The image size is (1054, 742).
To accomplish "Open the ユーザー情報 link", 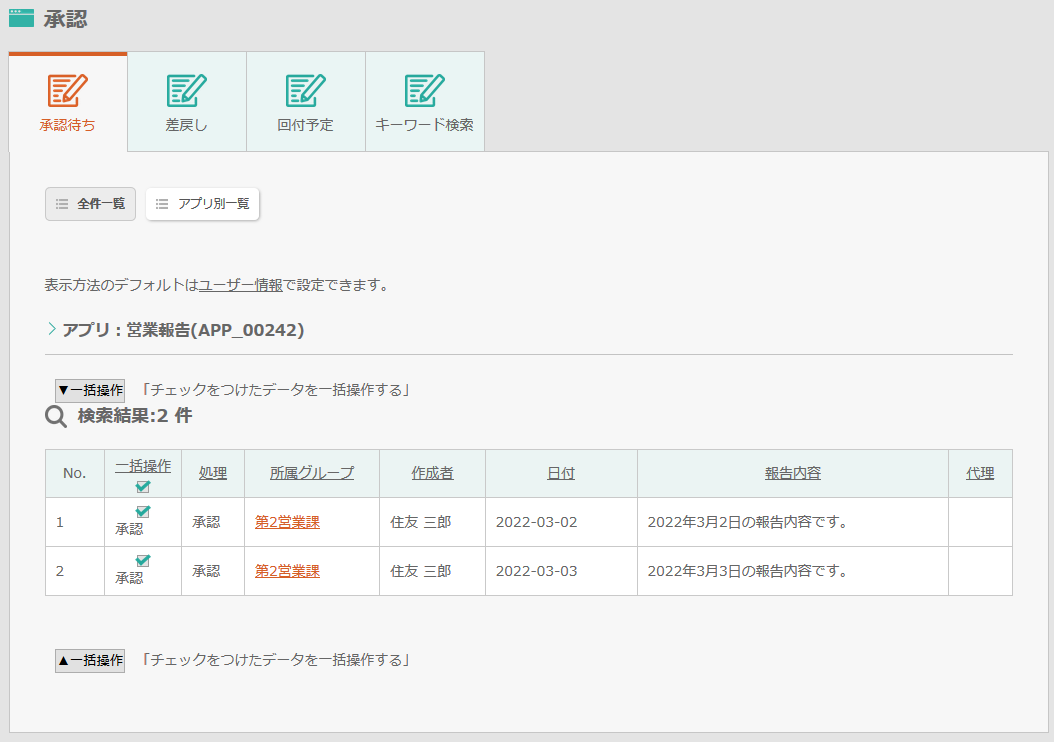I will click(x=241, y=285).
